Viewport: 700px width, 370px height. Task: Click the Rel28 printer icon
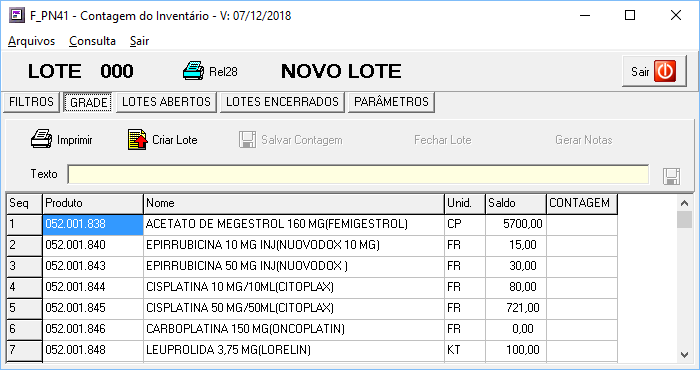point(193,71)
